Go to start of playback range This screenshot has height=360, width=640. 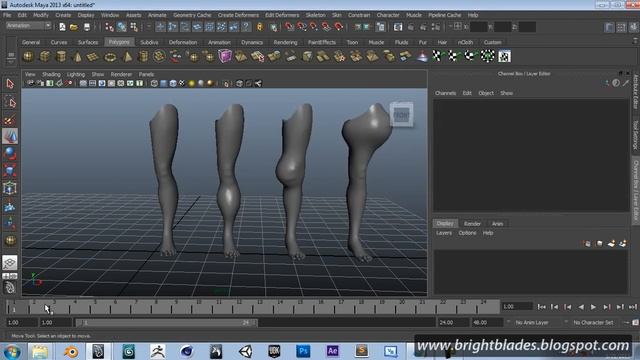(x=541, y=307)
